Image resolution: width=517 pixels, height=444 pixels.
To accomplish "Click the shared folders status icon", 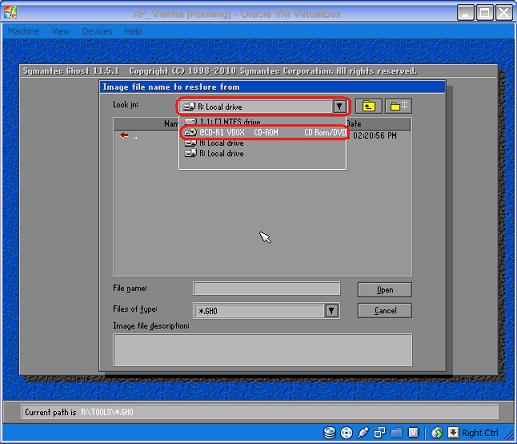I will [x=397, y=433].
